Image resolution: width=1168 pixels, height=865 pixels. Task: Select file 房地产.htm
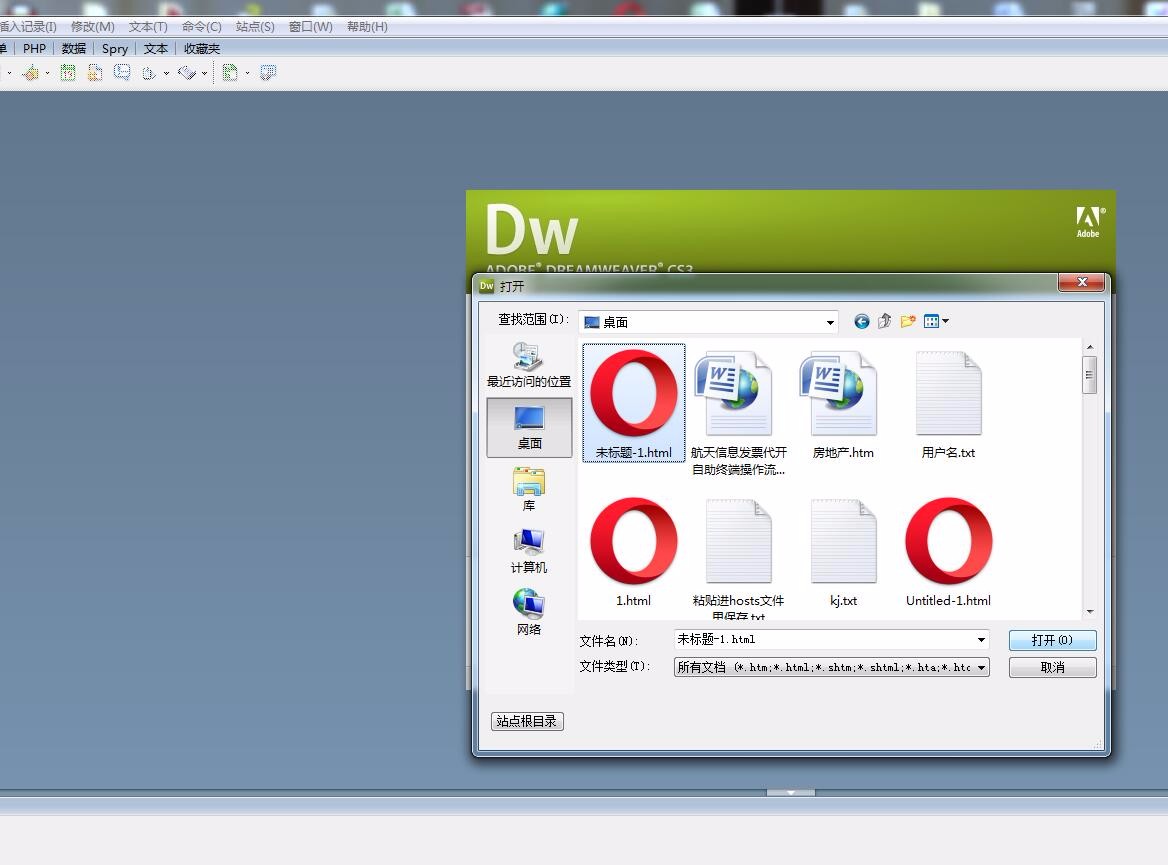pos(843,405)
